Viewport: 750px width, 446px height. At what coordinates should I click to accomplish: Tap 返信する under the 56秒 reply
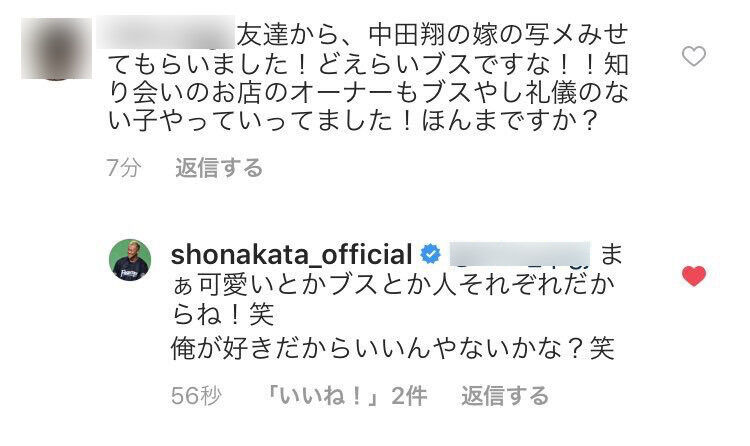coord(505,396)
